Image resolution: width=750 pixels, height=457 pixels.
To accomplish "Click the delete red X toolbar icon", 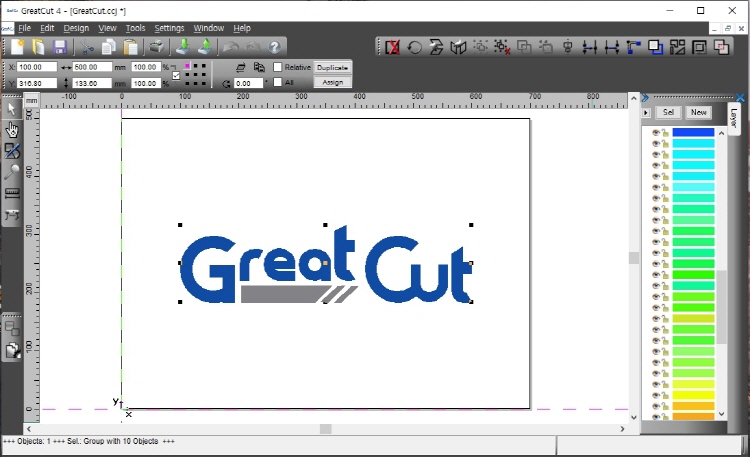I will pyautogui.click(x=392, y=47).
